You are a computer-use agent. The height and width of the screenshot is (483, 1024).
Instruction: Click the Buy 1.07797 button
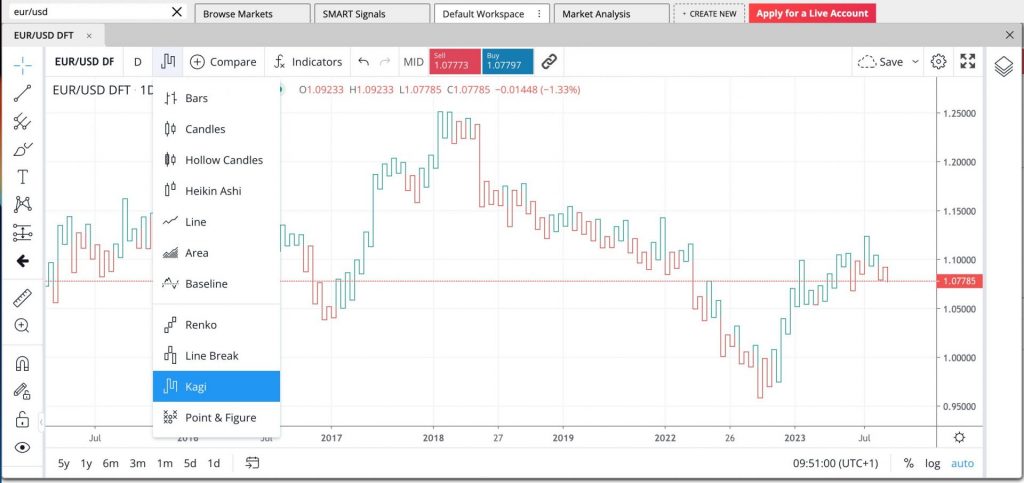(507, 62)
